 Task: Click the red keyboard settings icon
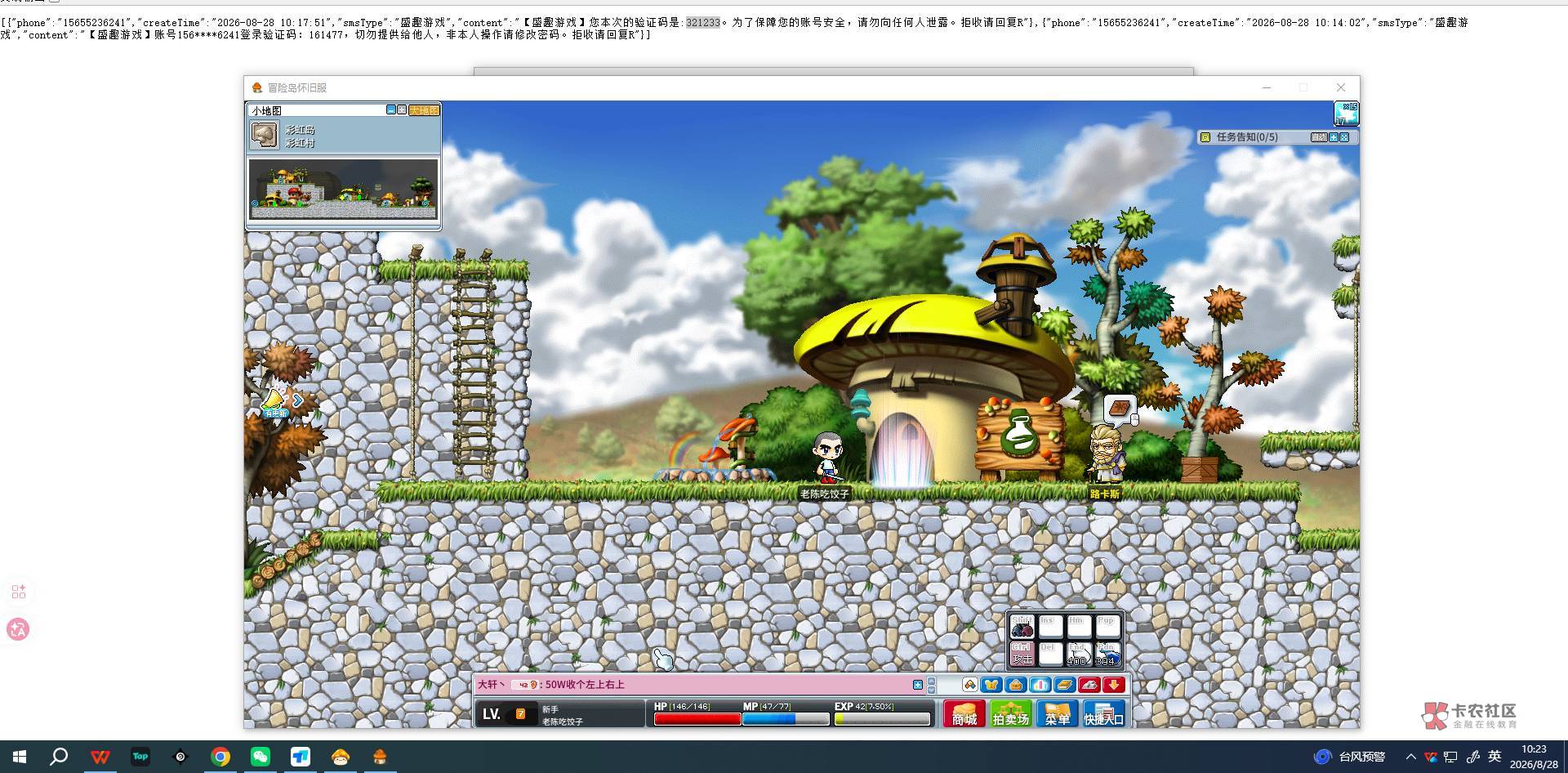[x=1089, y=685]
